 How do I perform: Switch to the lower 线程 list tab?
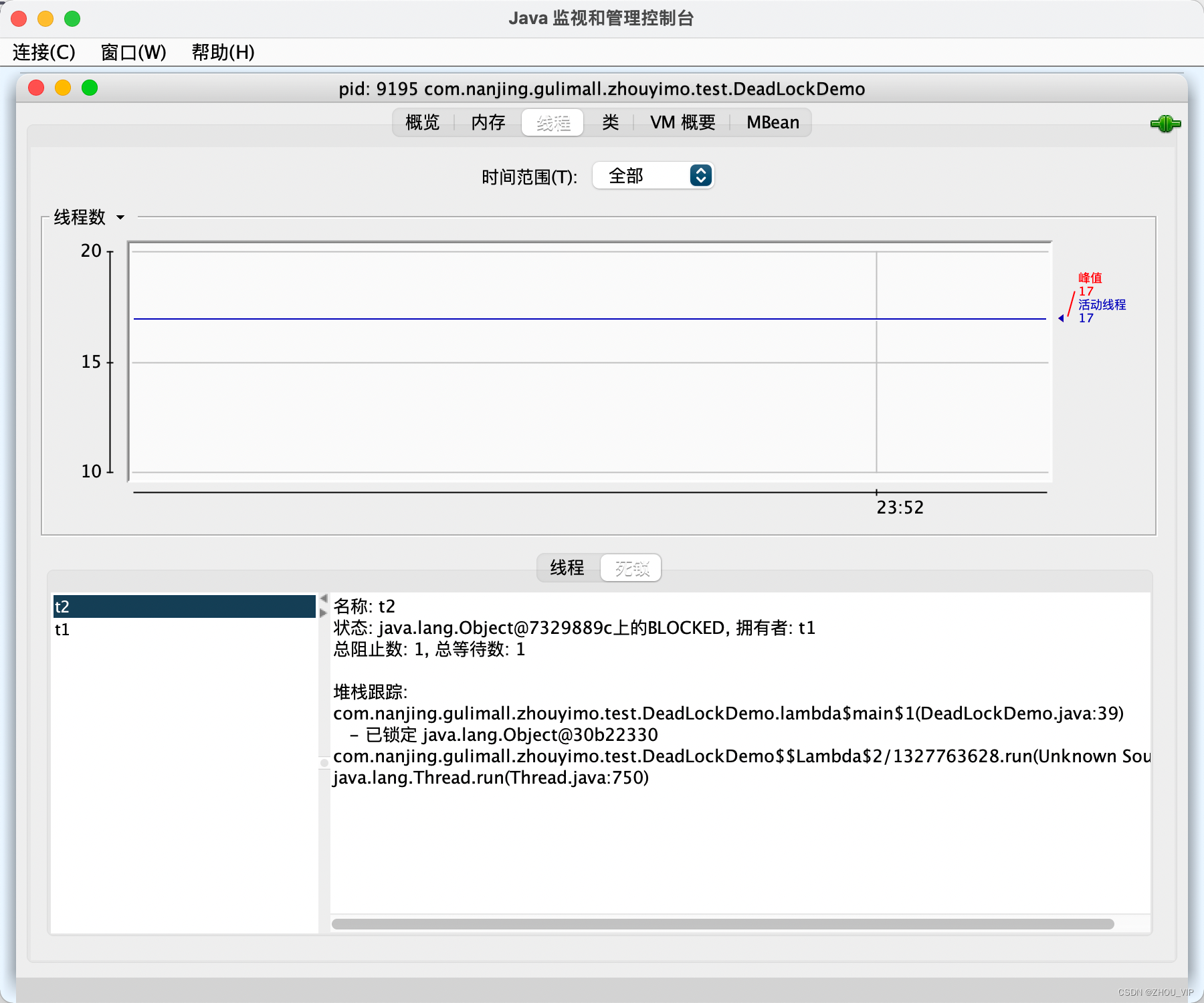568,568
